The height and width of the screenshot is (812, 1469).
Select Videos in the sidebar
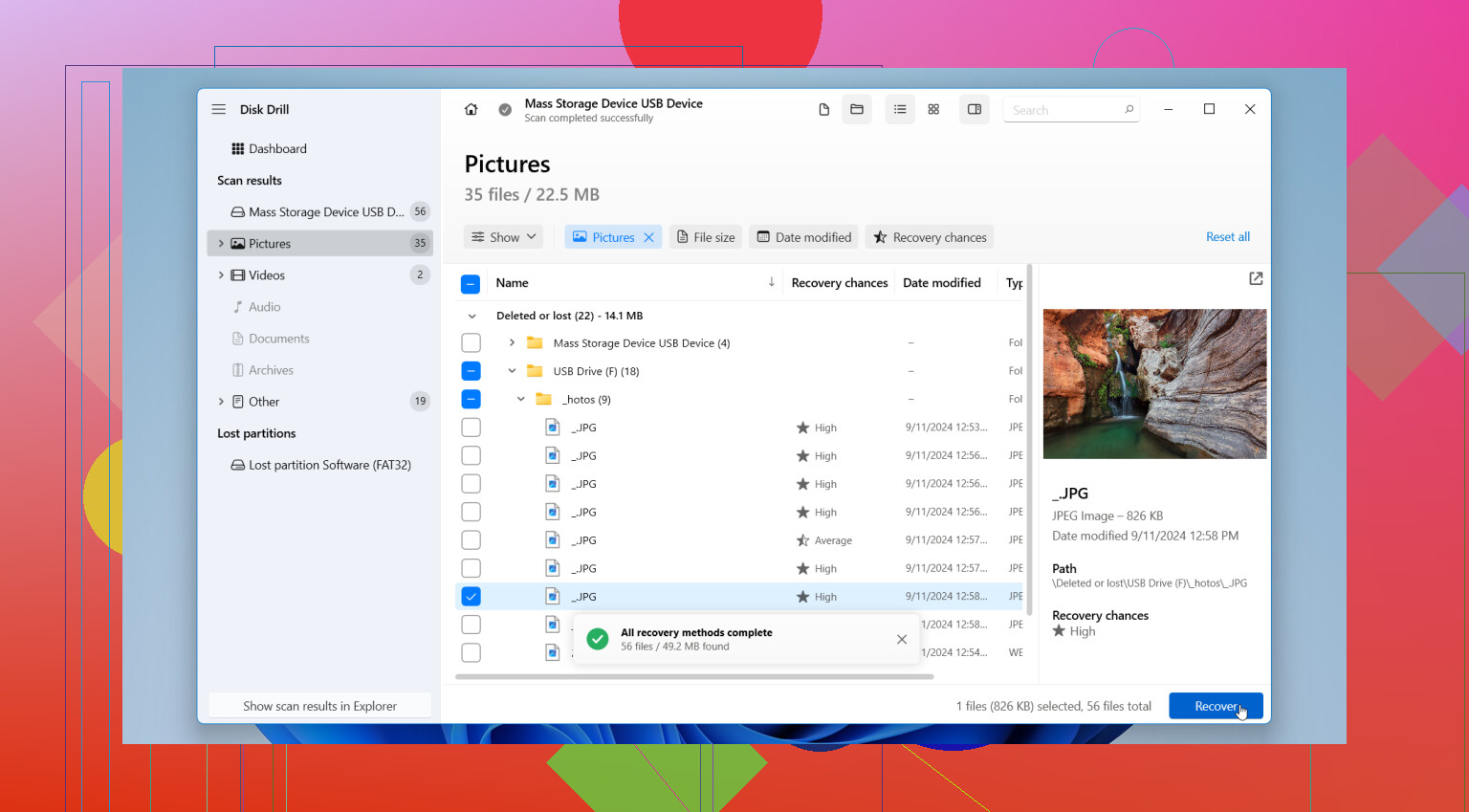[319, 275]
